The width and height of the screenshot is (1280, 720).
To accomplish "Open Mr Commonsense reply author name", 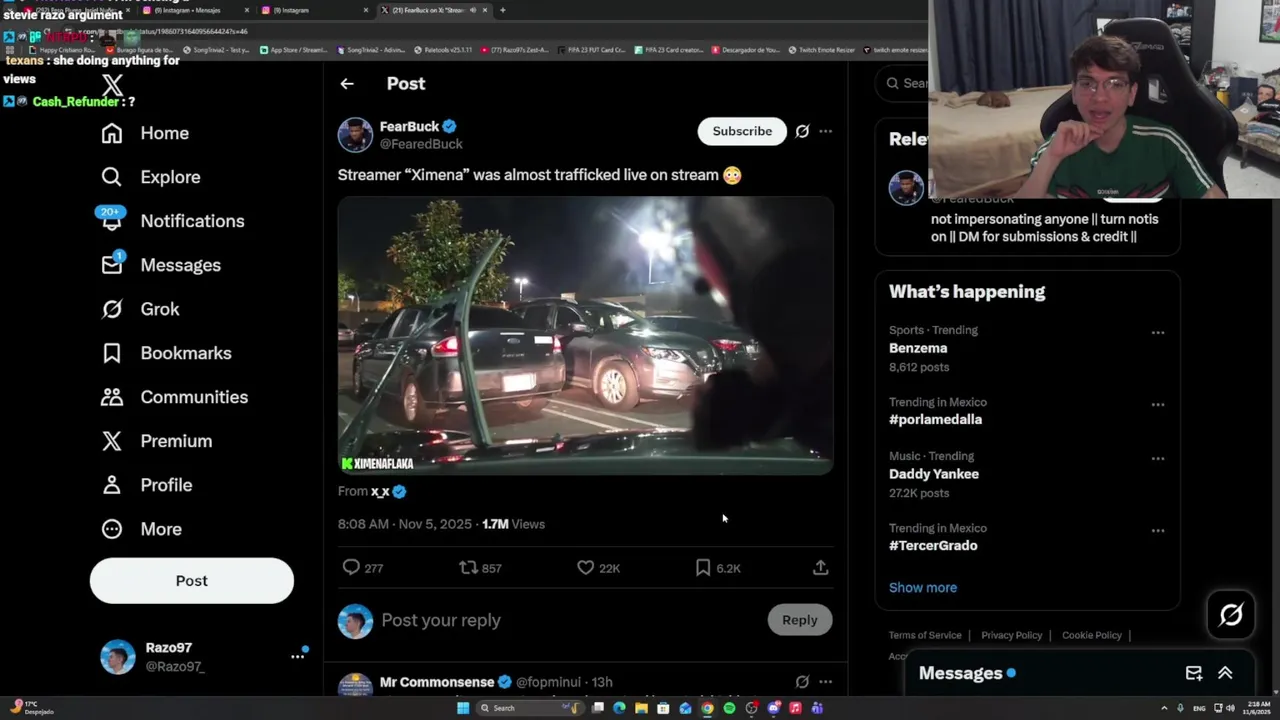I will pos(437,682).
